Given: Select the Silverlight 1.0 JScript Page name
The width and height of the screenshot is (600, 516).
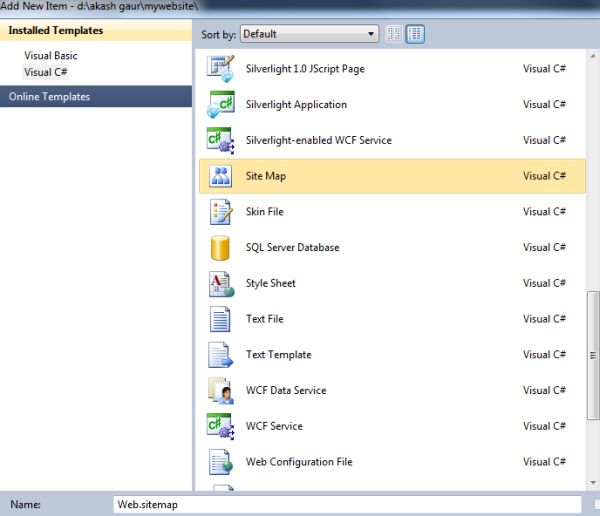Looking at the screenshot, I should (305, 69).
